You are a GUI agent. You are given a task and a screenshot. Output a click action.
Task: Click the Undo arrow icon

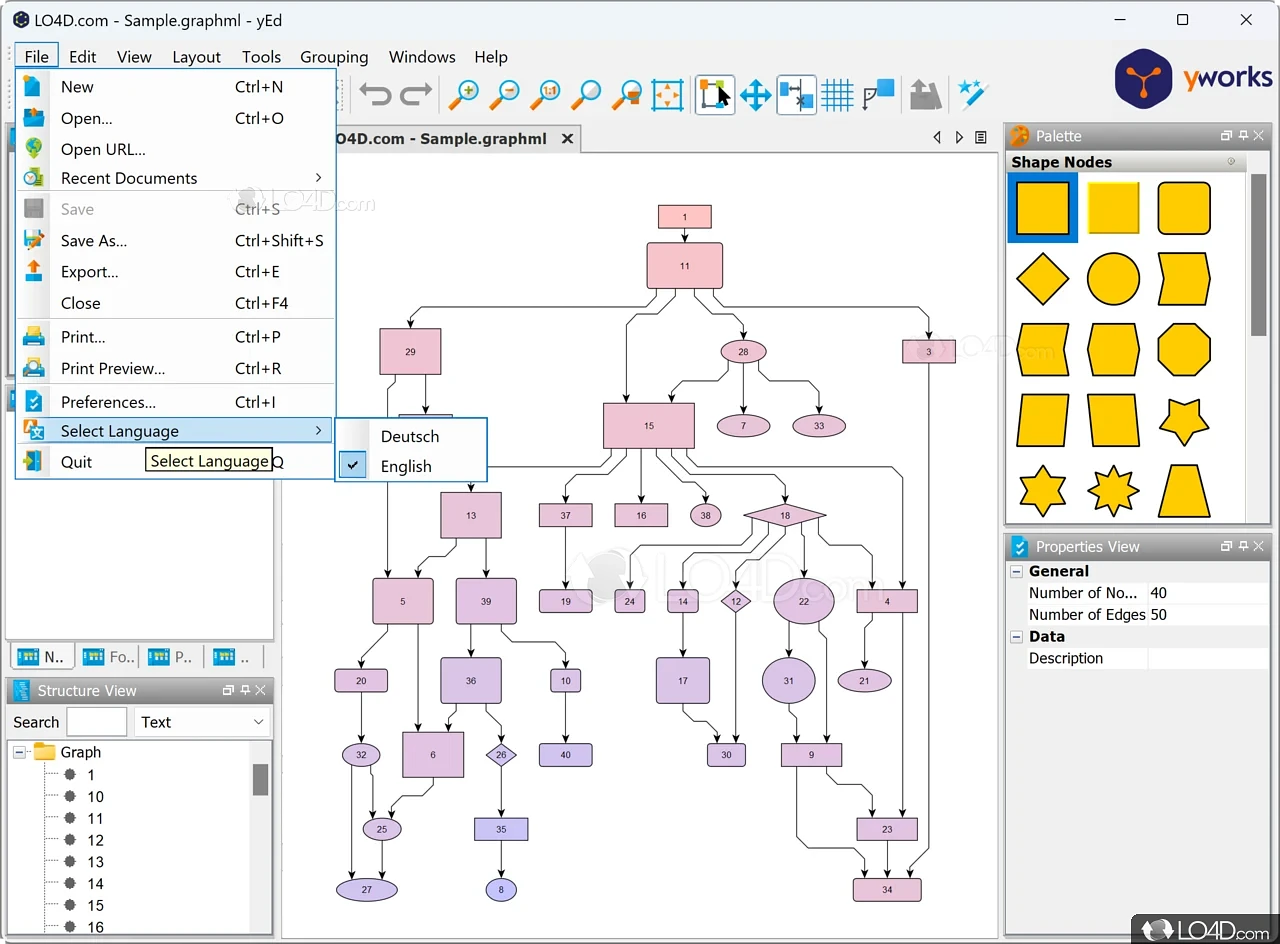tap(375, 95)
